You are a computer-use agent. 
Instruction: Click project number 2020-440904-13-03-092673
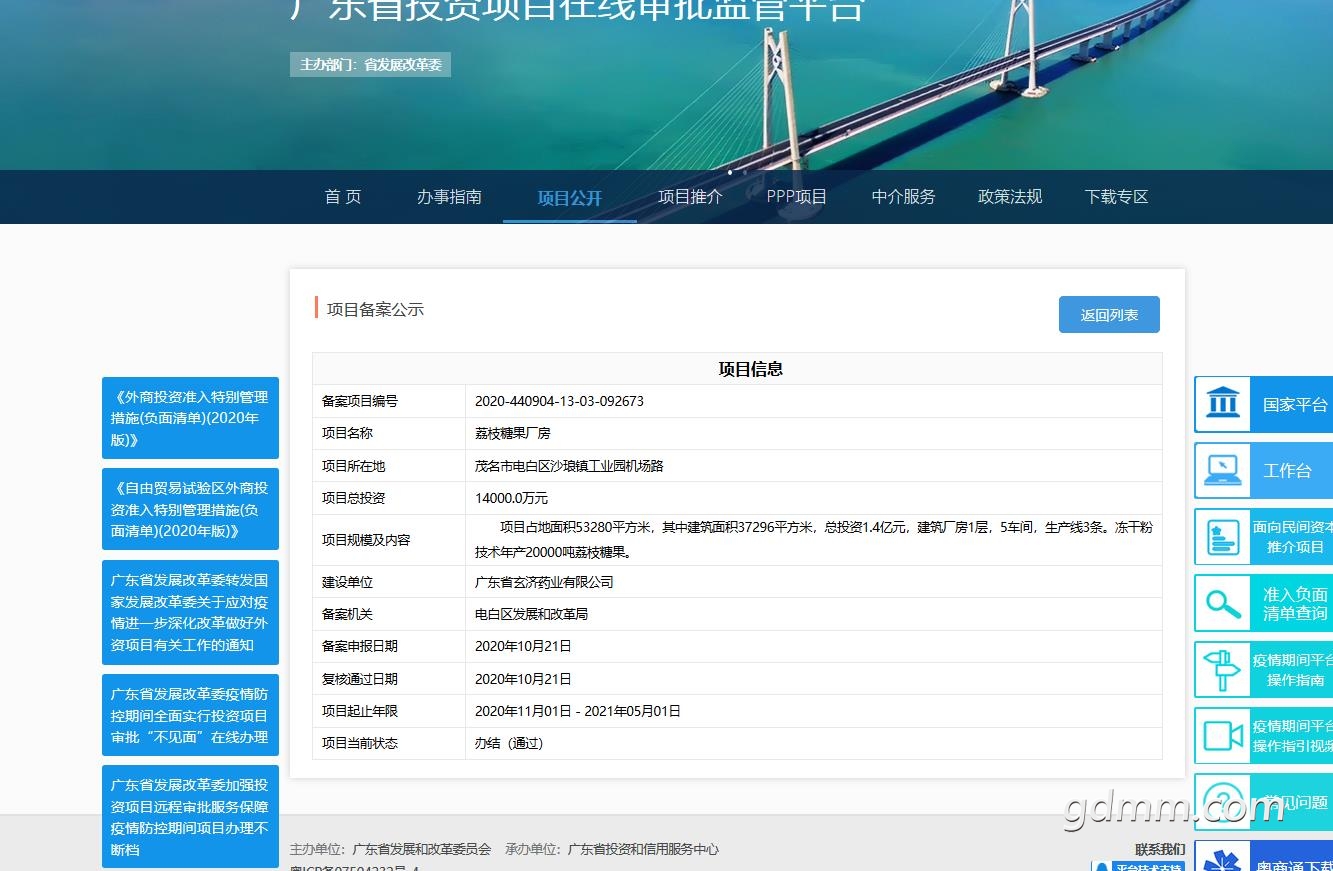pos(559,401)
